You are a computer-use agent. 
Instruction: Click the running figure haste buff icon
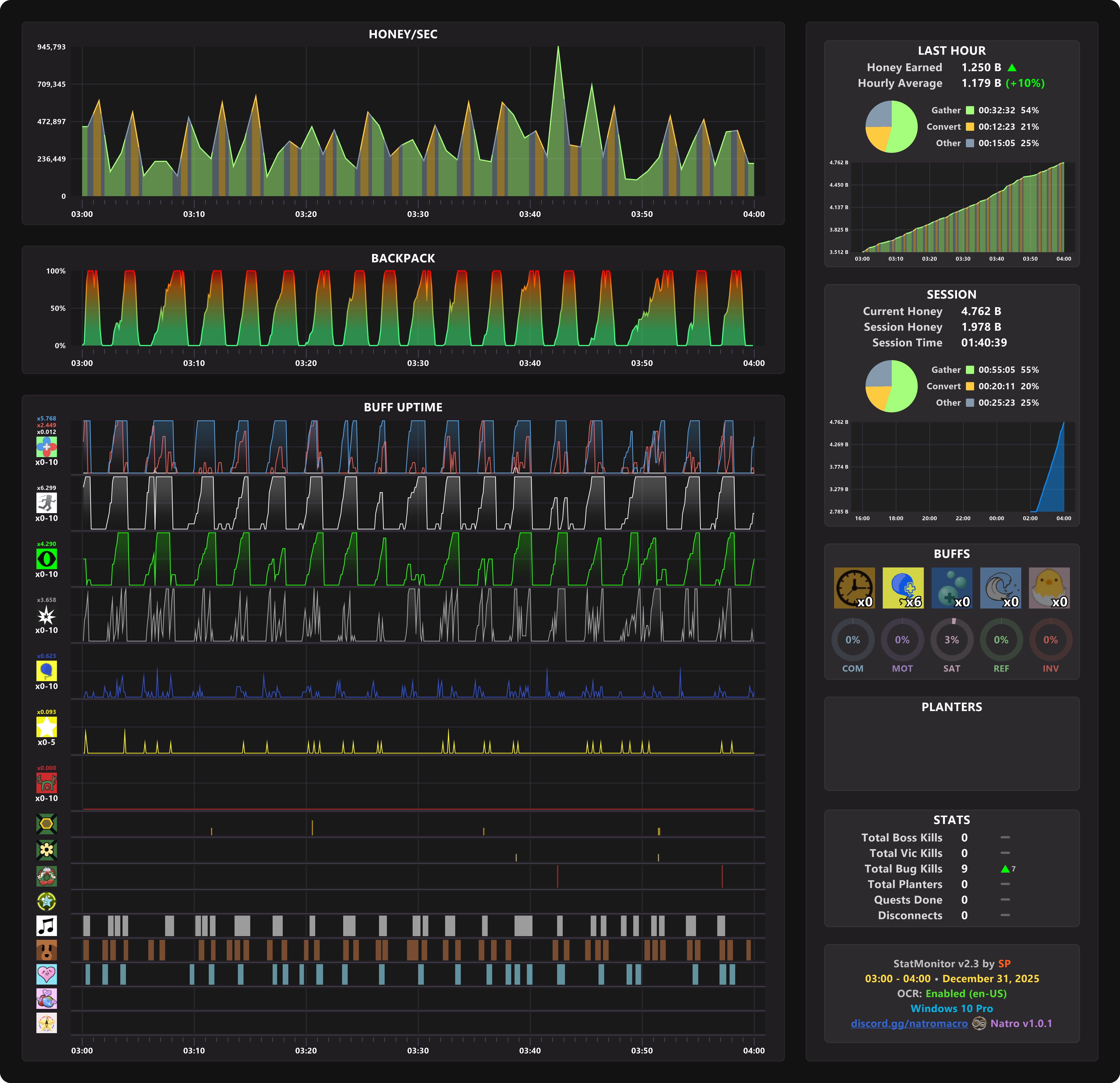46,503
